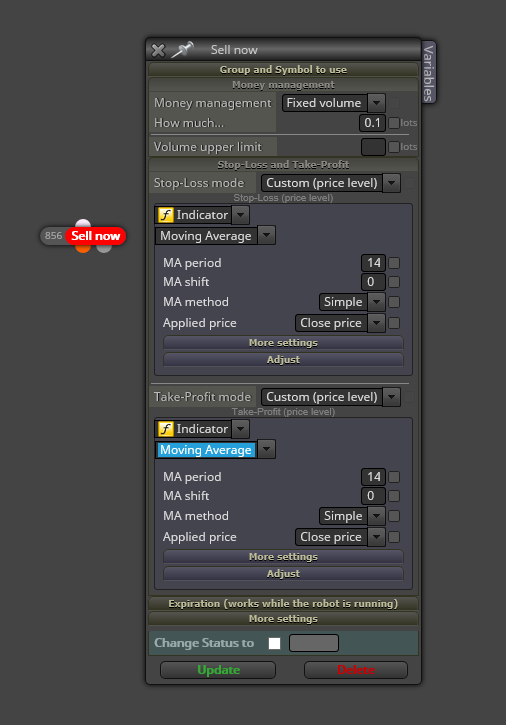
Task: Click Adjust in Take-Profit indicator box
Action: [x=283, y=573]
